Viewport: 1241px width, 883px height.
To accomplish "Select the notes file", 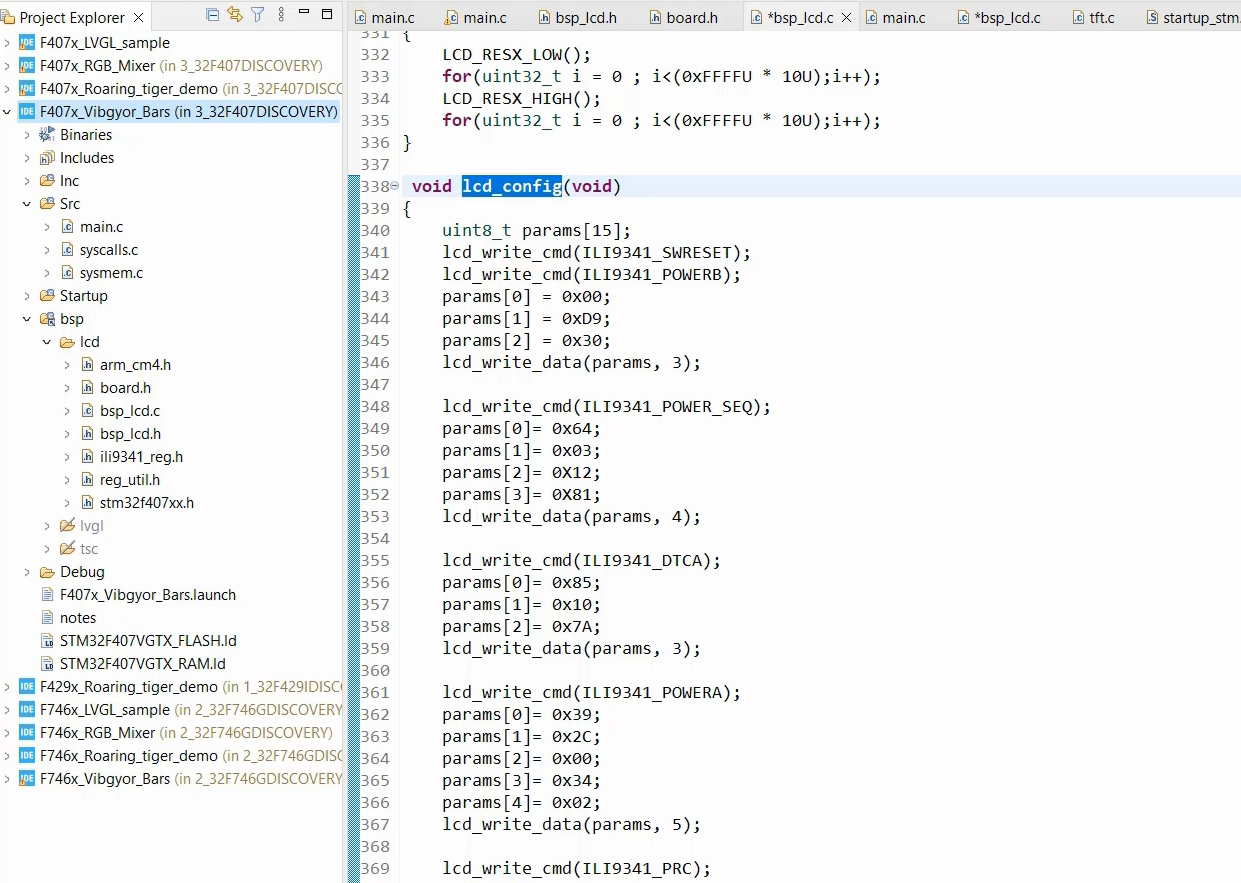I will 78,618.
